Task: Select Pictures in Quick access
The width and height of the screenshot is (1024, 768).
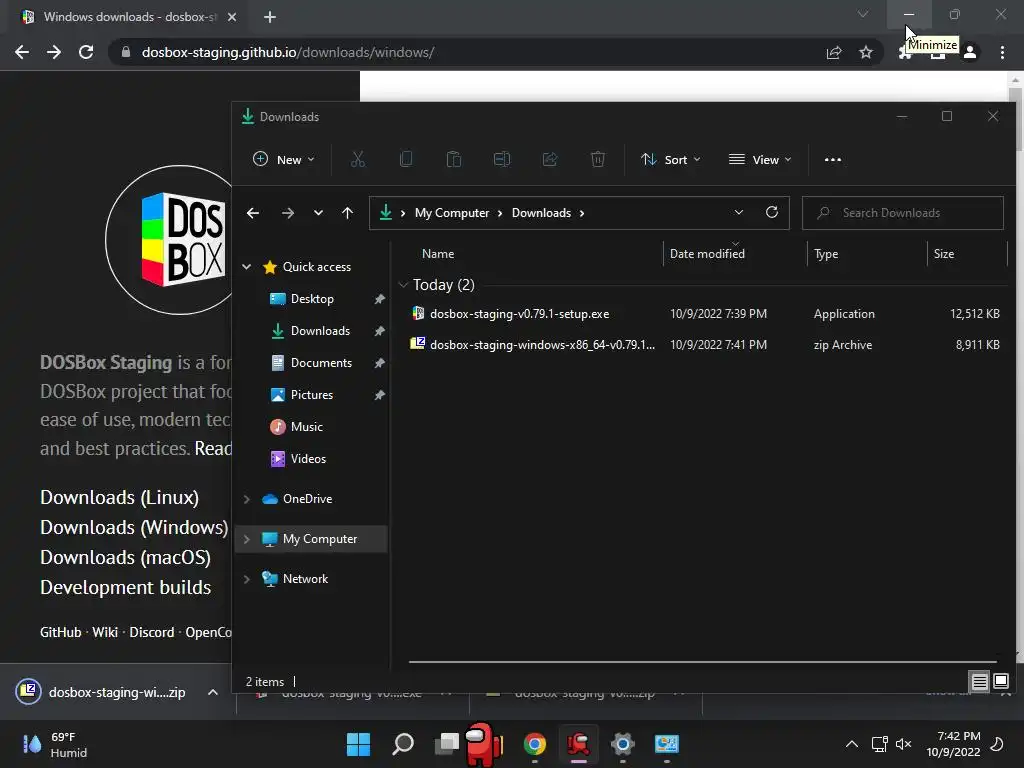Action: pyautogui.click(x=312, y=394)
